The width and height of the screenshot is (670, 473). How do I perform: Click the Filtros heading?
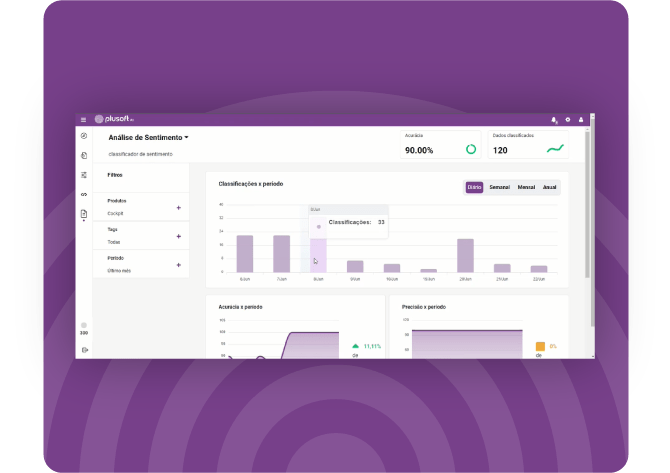coord(115,175)
